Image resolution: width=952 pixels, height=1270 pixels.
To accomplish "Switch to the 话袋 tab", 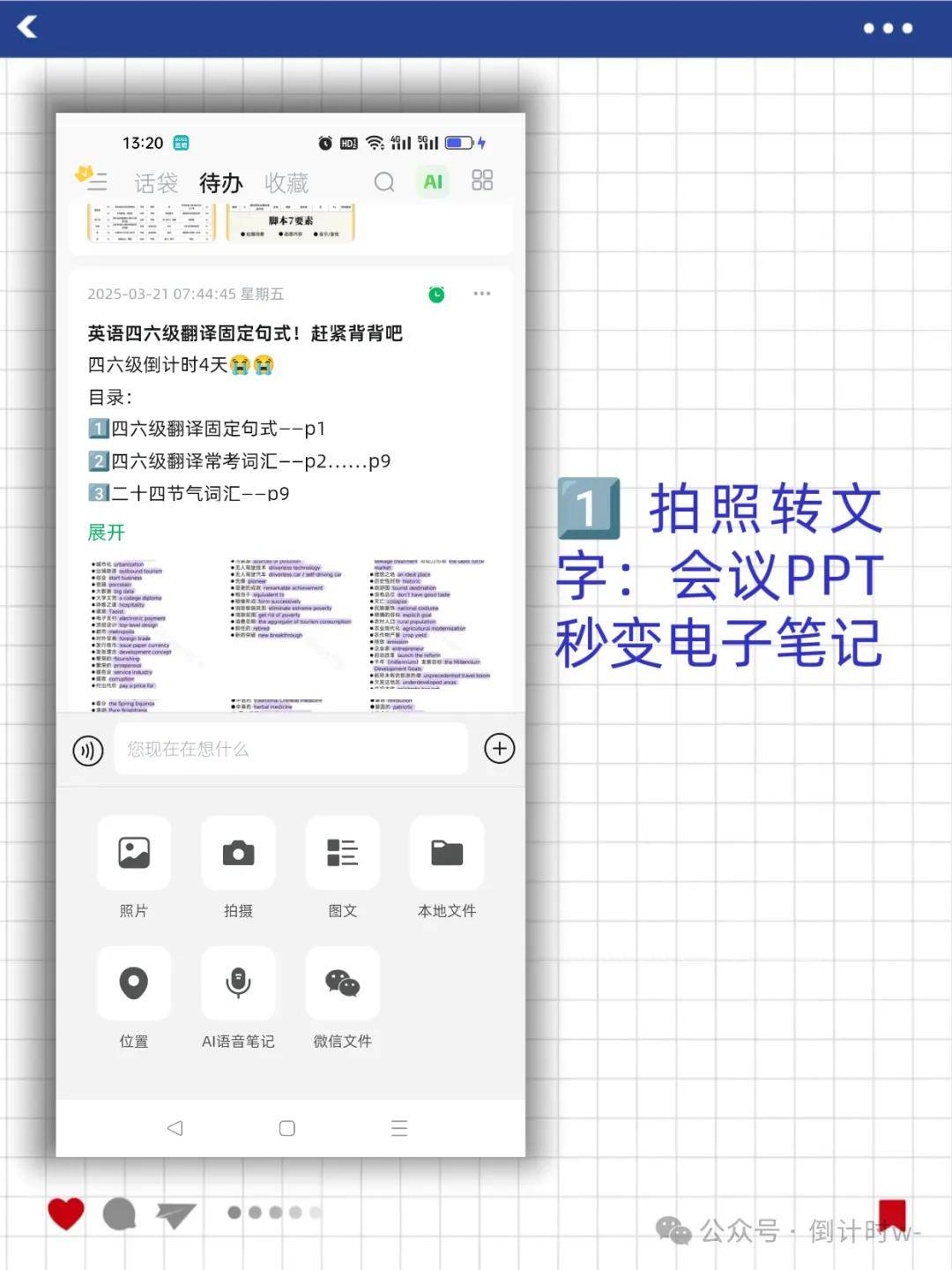I will pos(156,183).
